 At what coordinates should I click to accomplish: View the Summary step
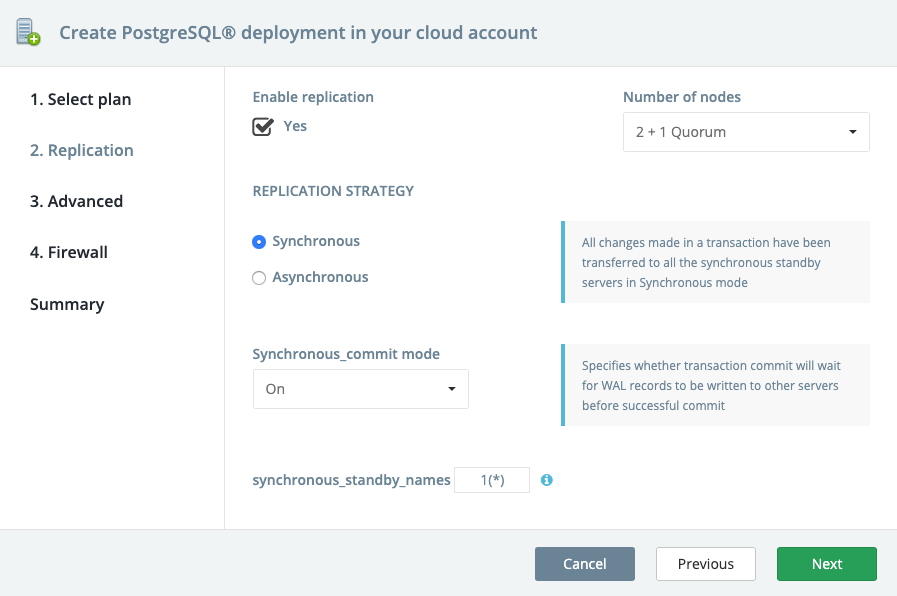pos(67,304)
